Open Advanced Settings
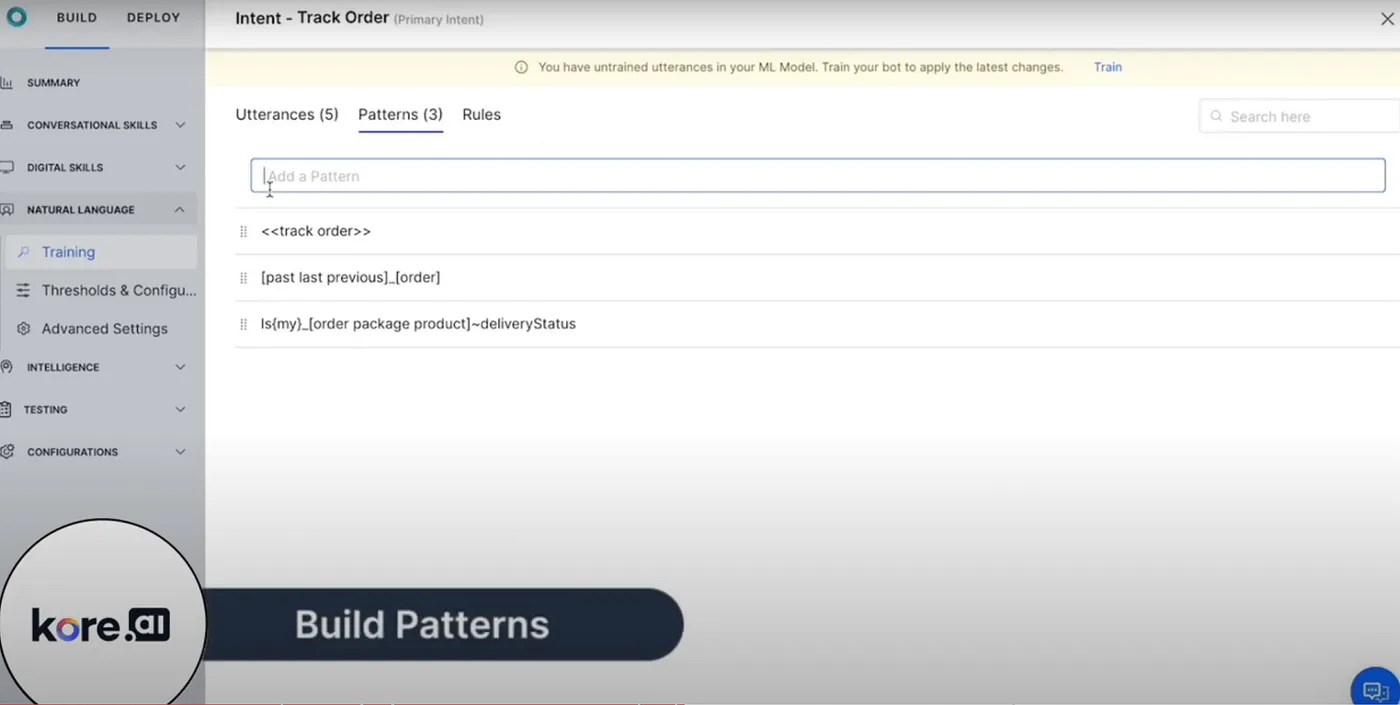1400x705 pixels. [104, 328]
